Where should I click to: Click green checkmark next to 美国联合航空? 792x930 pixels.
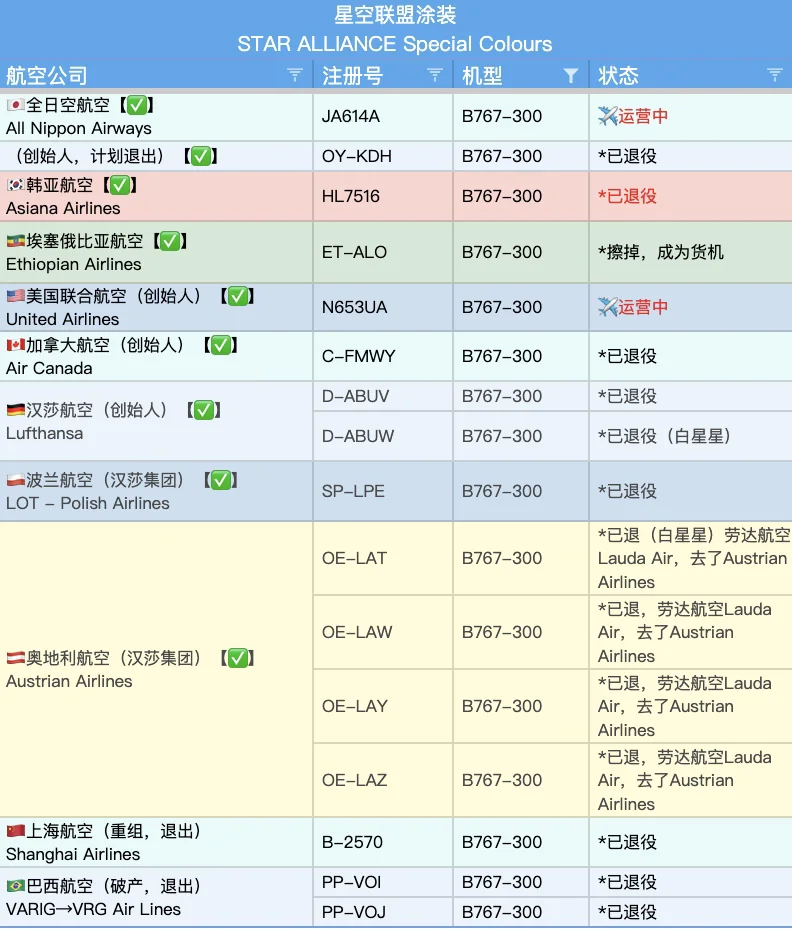click(x=237, y=296)
